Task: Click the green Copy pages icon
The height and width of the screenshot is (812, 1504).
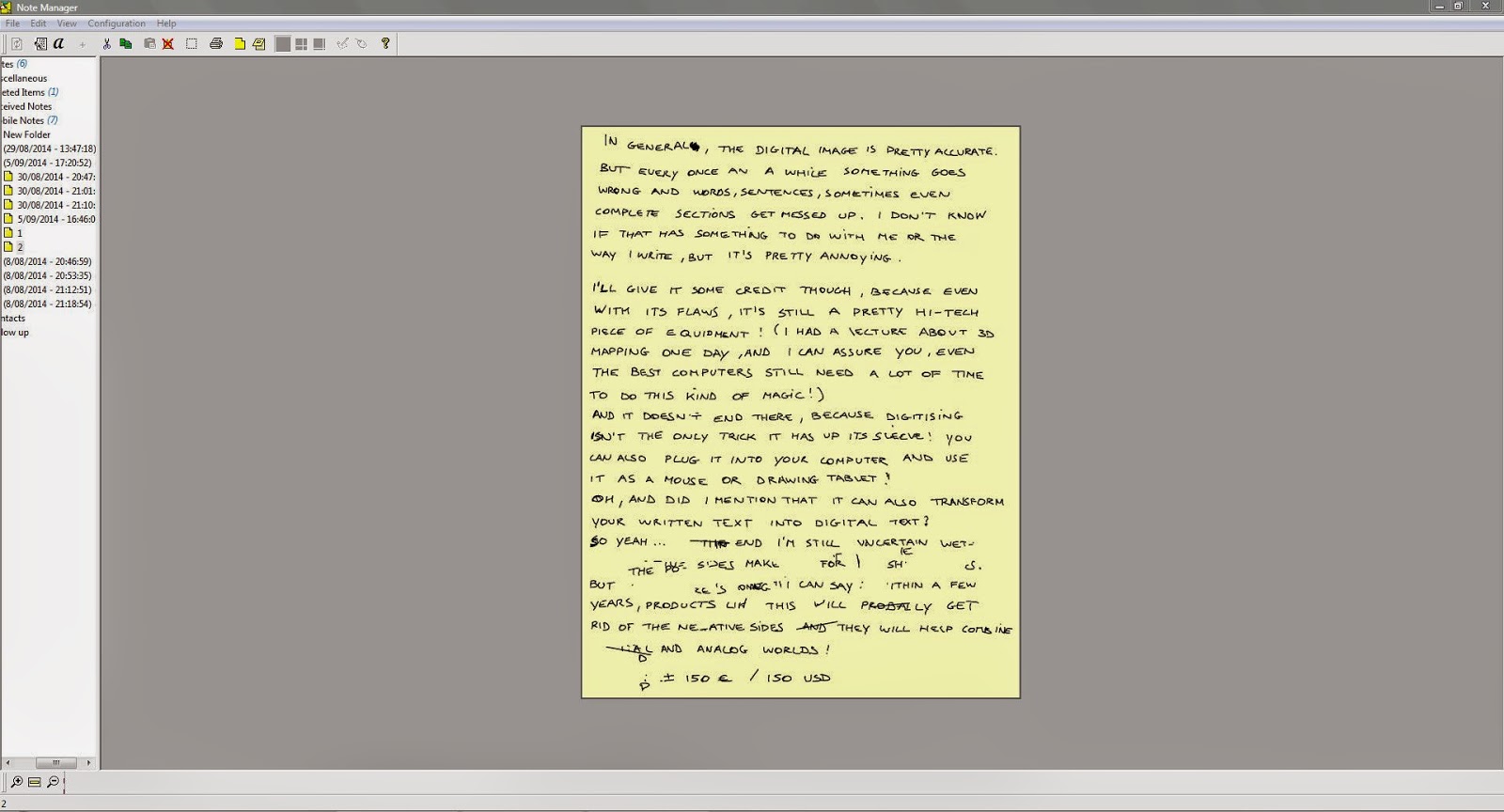Action: point(126,43)
